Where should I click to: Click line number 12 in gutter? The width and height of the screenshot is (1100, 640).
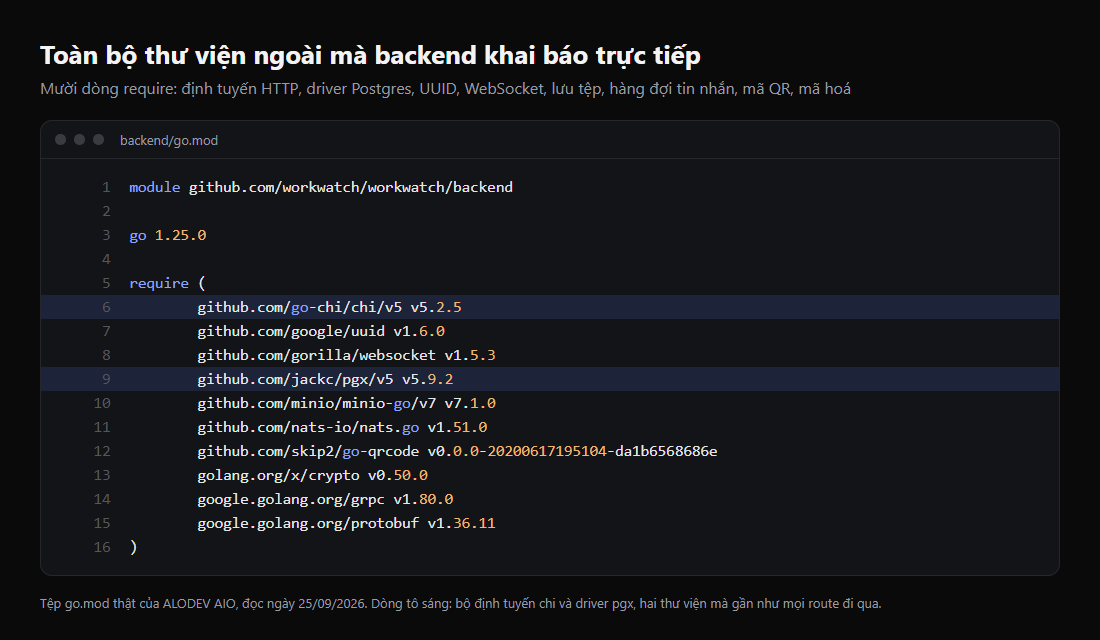(x=102, y=451)
